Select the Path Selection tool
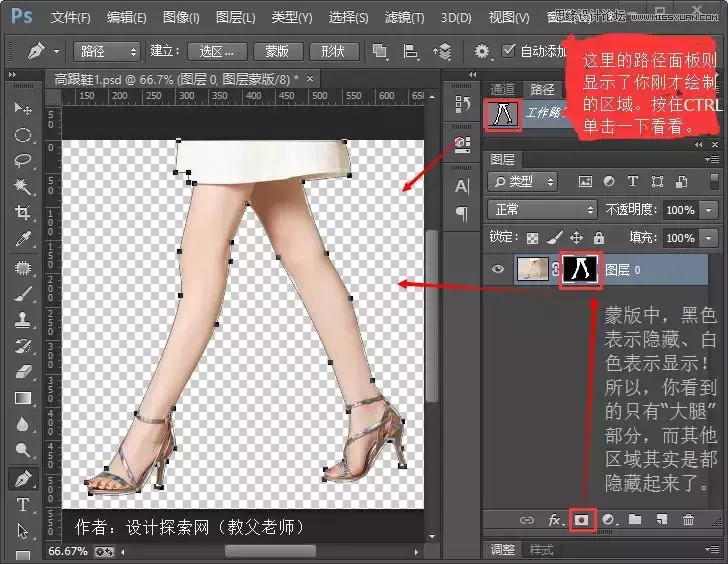This screenshot has width=728, height=564. (x=23, y=531)
